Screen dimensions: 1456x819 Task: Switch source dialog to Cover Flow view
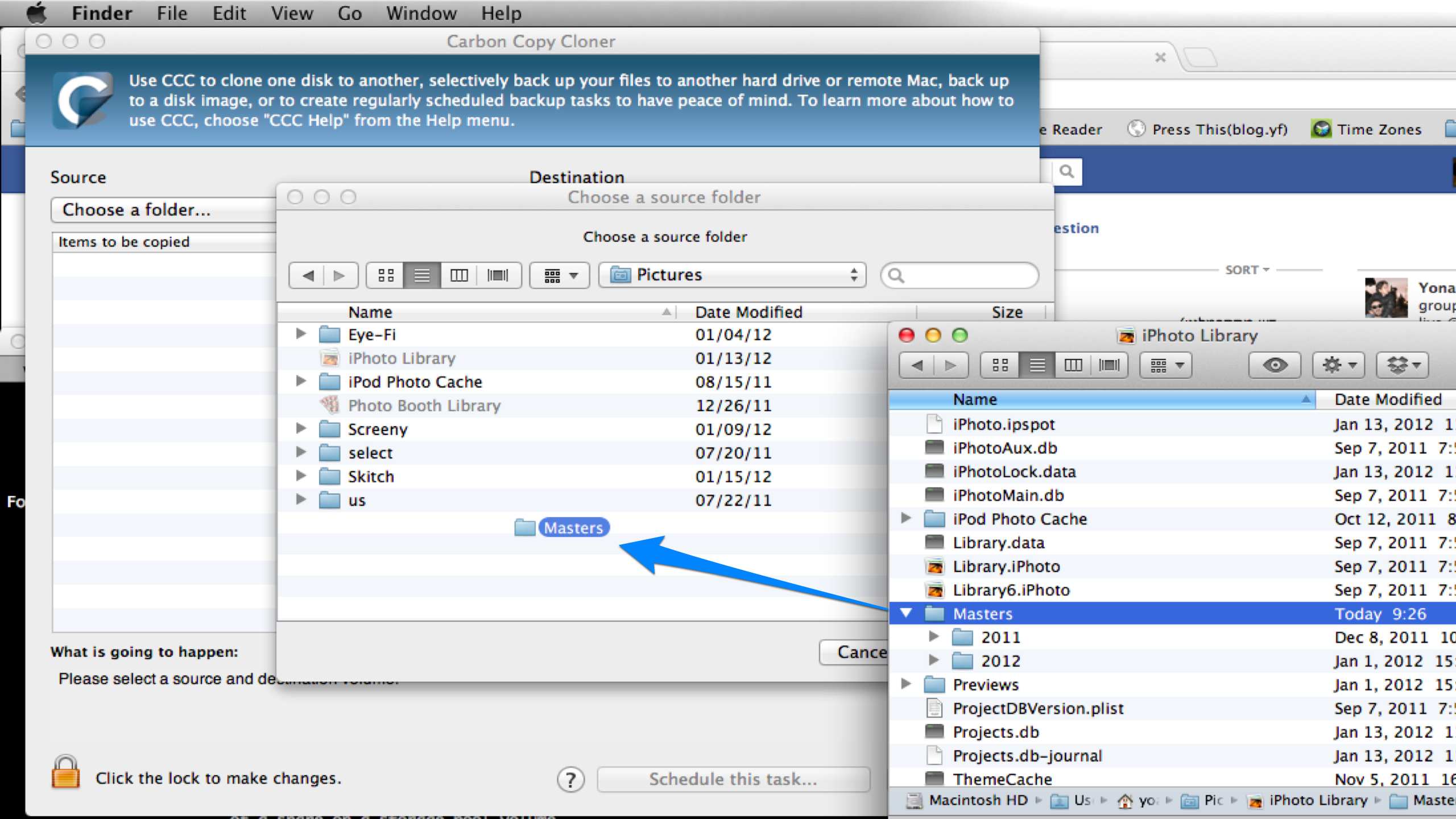tap(498, 276)
